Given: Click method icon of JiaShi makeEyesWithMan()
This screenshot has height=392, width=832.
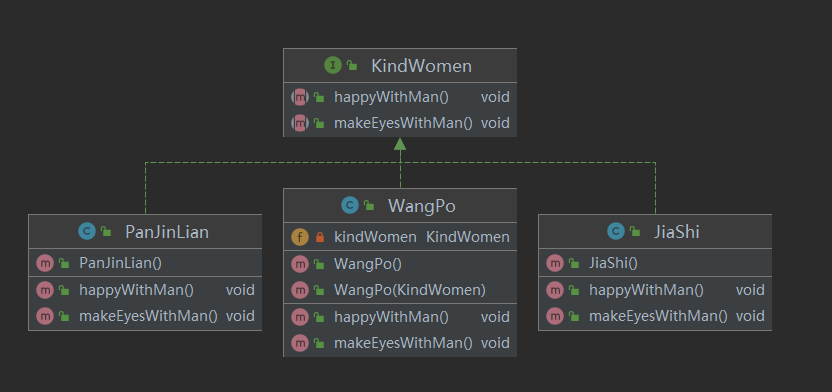Looking at the screenshot, I should tap(554, 316).
